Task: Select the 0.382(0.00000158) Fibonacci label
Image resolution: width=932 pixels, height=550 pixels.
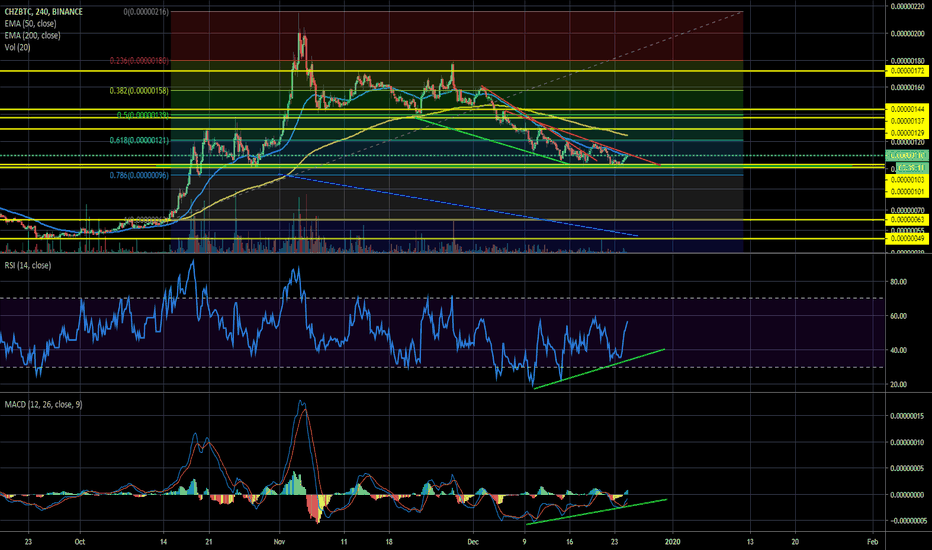Action: 139,91
